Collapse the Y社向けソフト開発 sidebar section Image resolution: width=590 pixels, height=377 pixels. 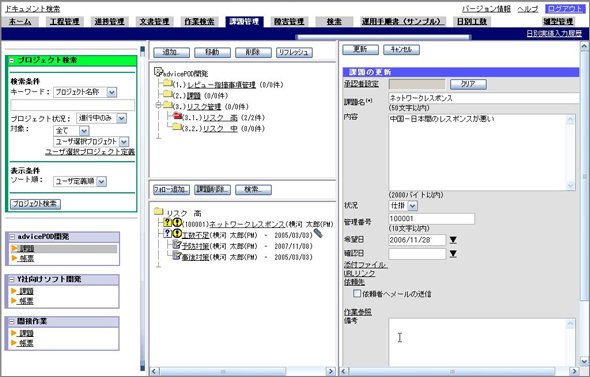(x=12, y=280)
